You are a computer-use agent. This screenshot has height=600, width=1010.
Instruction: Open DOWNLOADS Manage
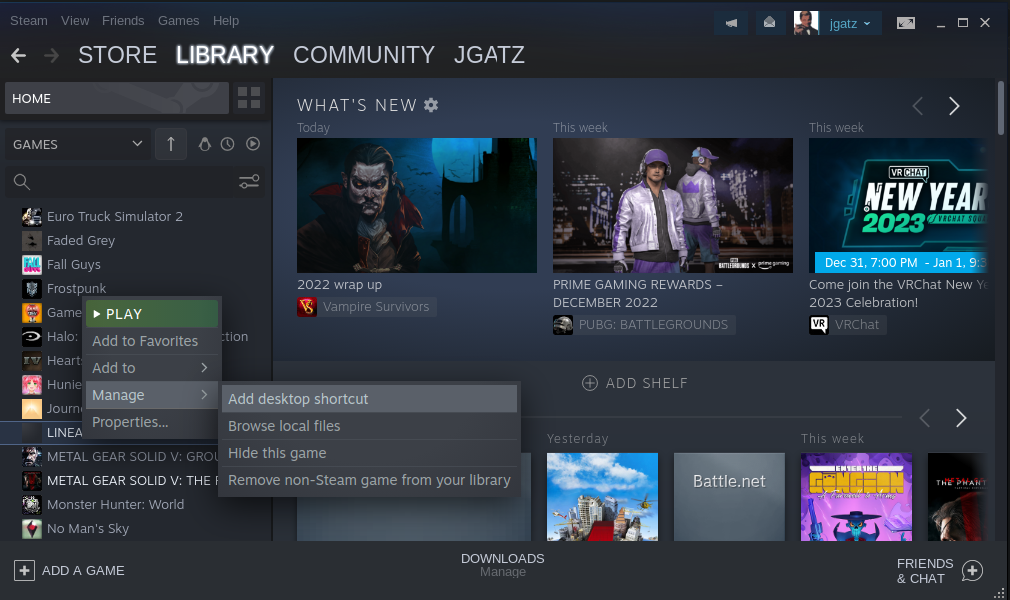pos(502,565)
